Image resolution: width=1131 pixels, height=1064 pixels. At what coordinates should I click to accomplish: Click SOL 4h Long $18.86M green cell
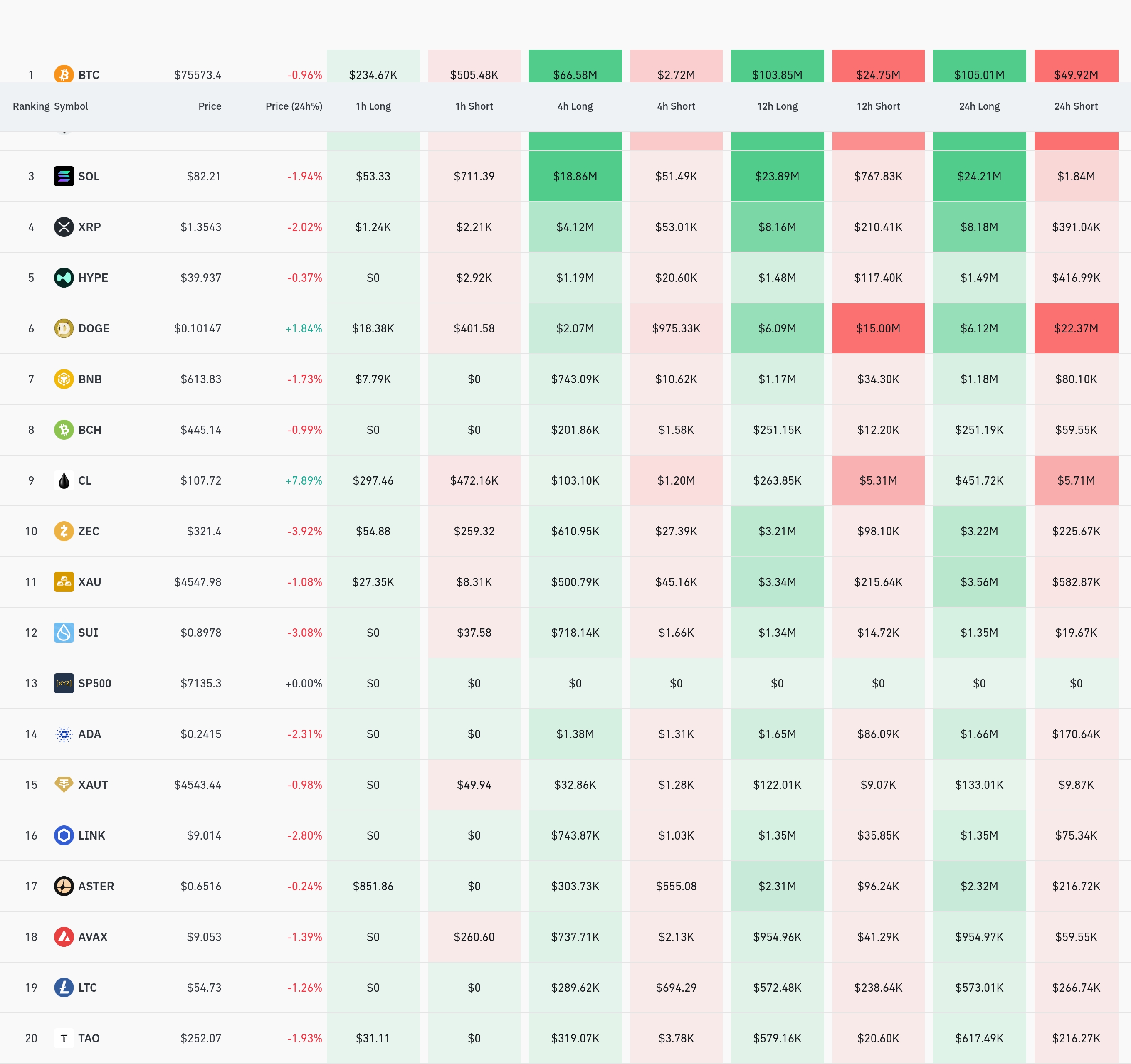[575, 176]
